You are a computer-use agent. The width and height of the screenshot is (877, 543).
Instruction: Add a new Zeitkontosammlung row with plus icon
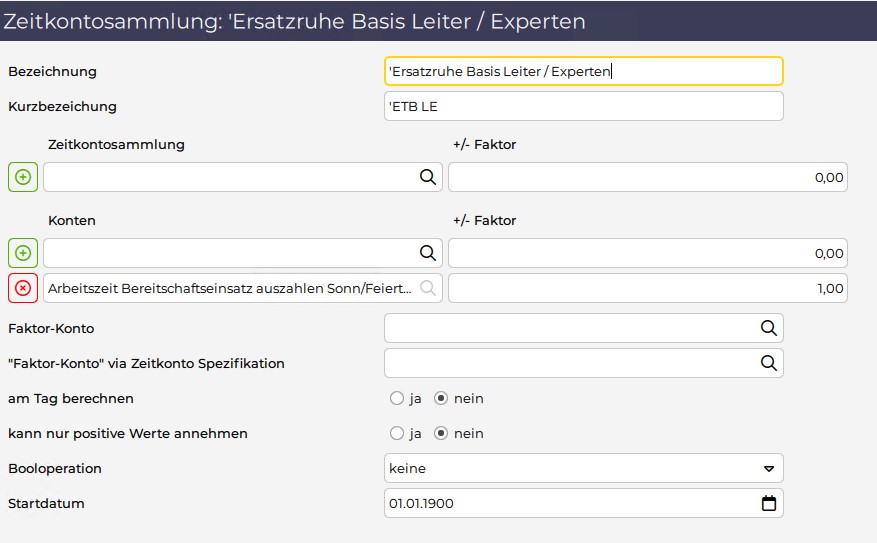tap(23, 177)
